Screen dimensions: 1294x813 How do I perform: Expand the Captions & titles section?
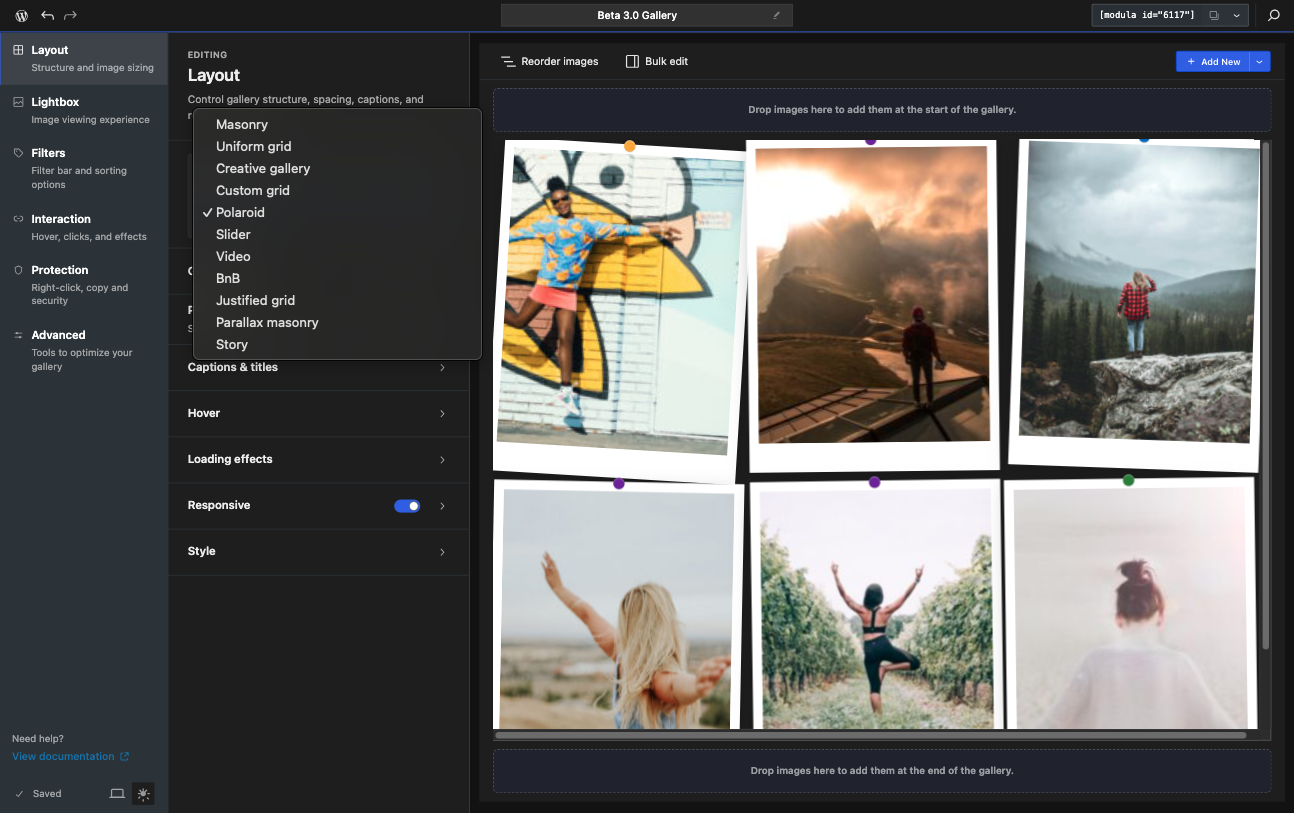318,368
